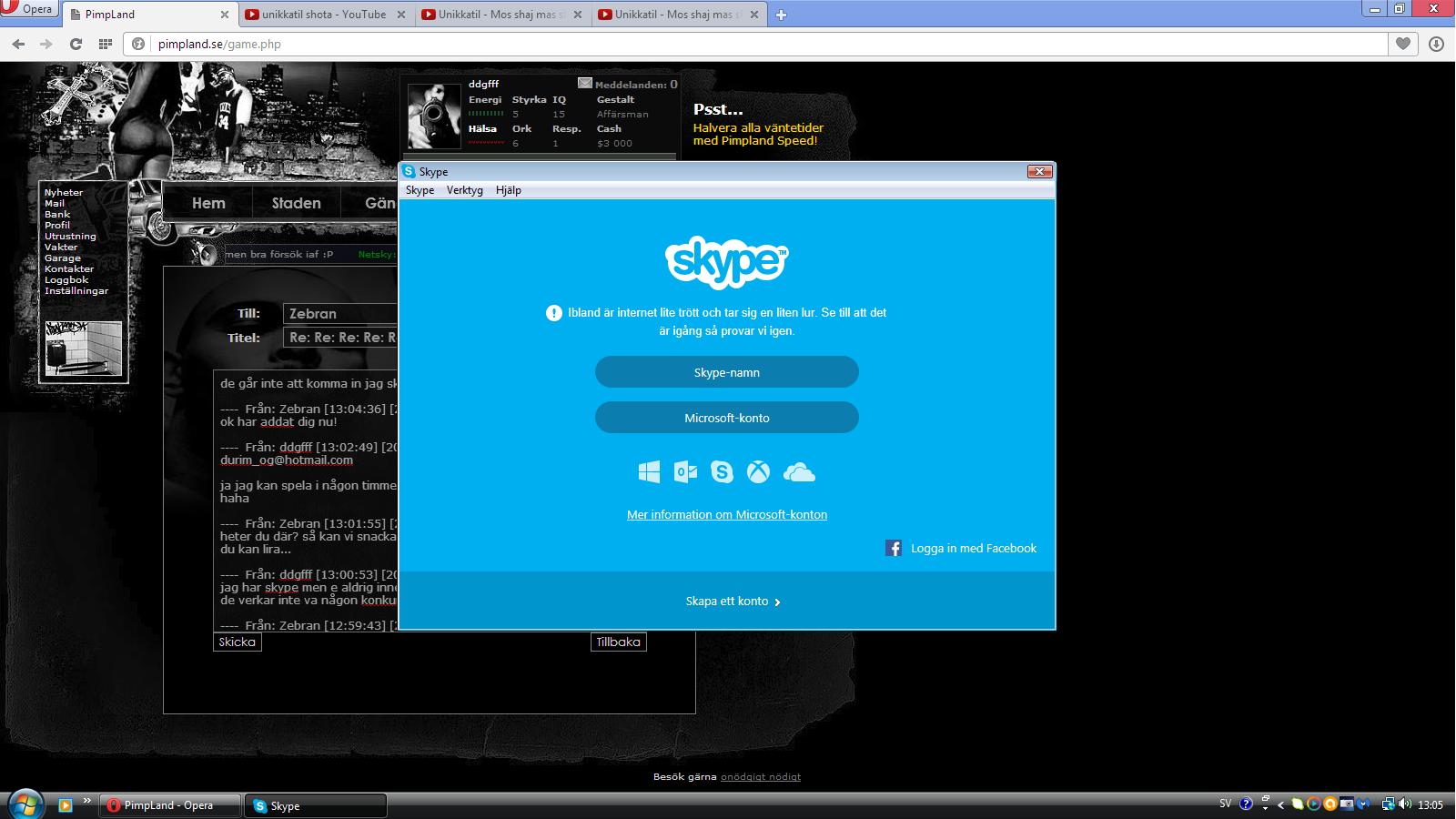Viewport: 1456px width, 819px height.
Task: Open Profil in PimpLand sidebar
Action: pos(57,226)
